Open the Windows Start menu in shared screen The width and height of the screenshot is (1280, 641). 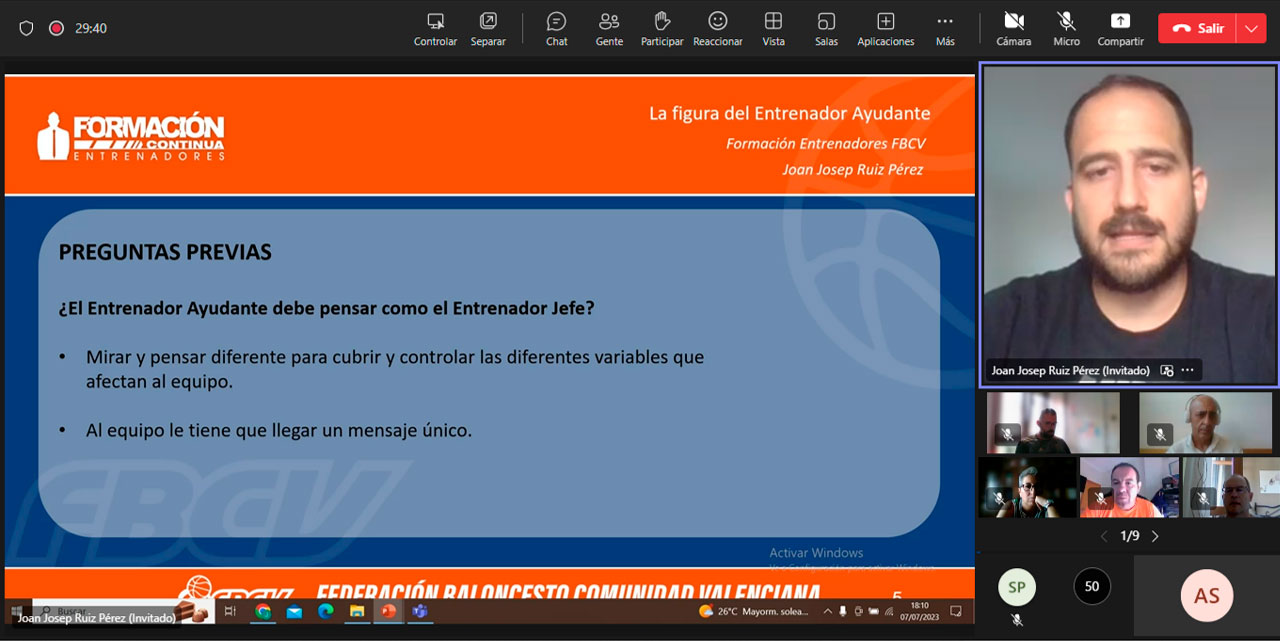click(16, 611)
